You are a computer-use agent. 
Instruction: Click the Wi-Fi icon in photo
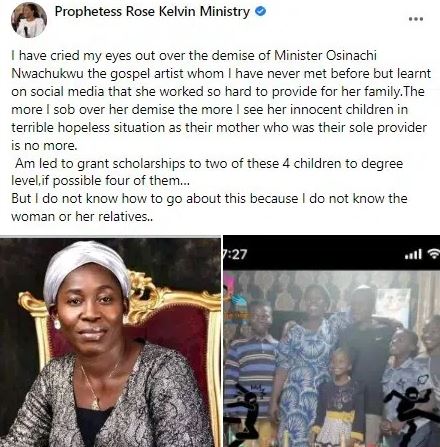[x=434, y=254]
